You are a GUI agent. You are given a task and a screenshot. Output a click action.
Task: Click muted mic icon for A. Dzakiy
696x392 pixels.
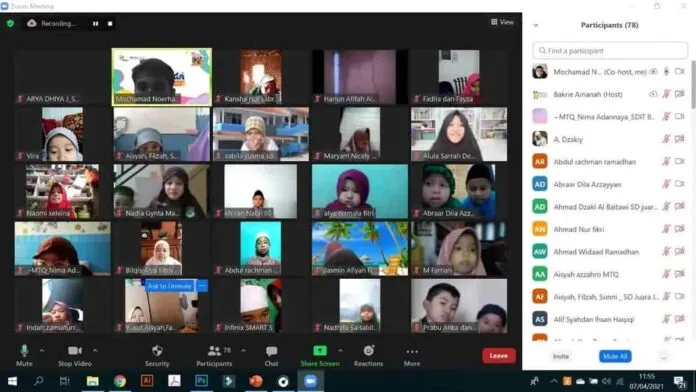coord(666,139)
